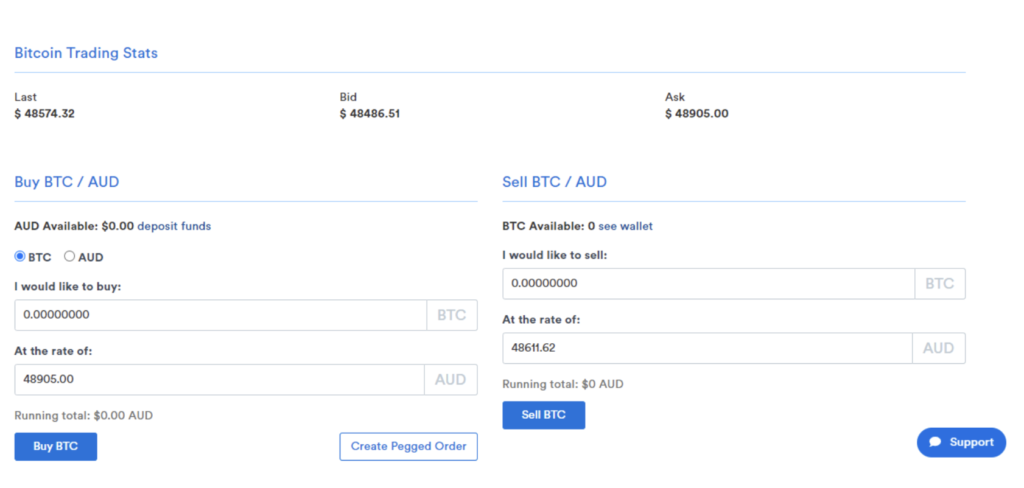Open the deposit funds link

[x=174, y=226]
